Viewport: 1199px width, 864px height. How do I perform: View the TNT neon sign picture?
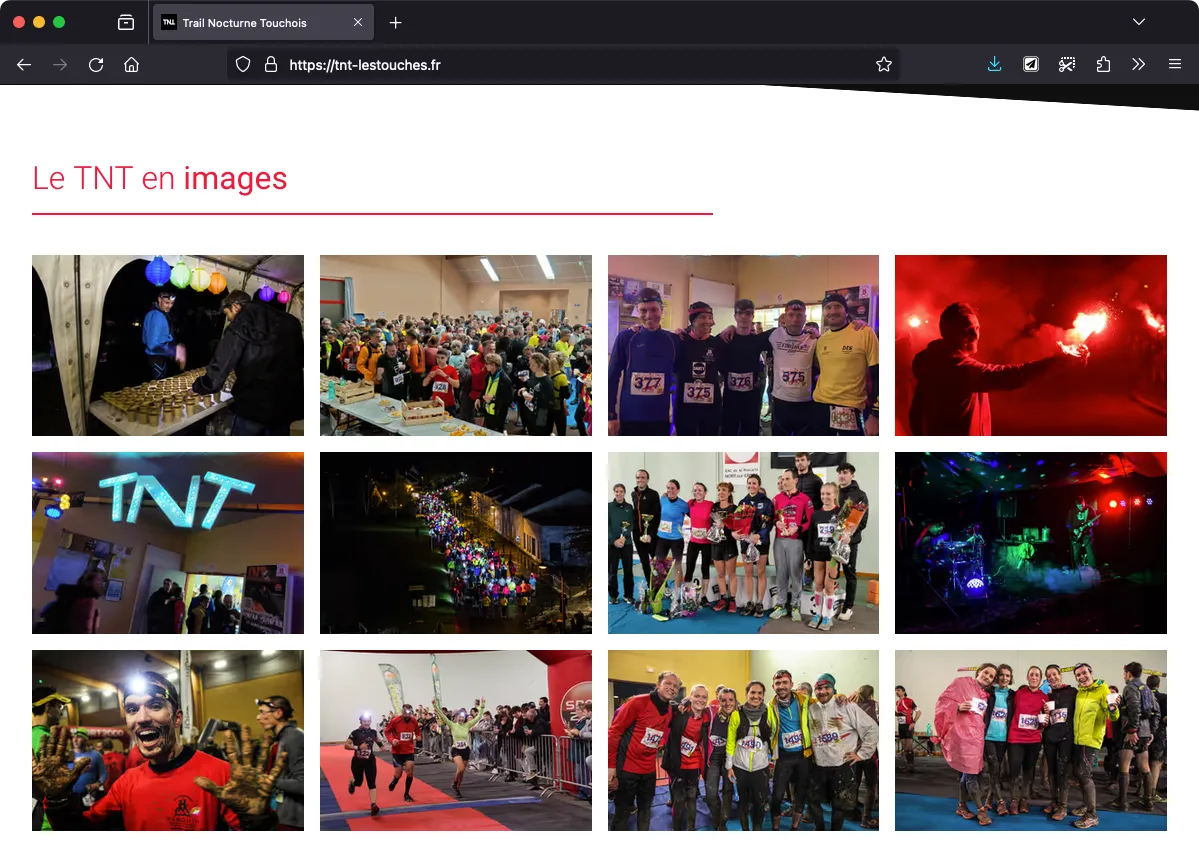pyautogui.click(x=167, y=542)
